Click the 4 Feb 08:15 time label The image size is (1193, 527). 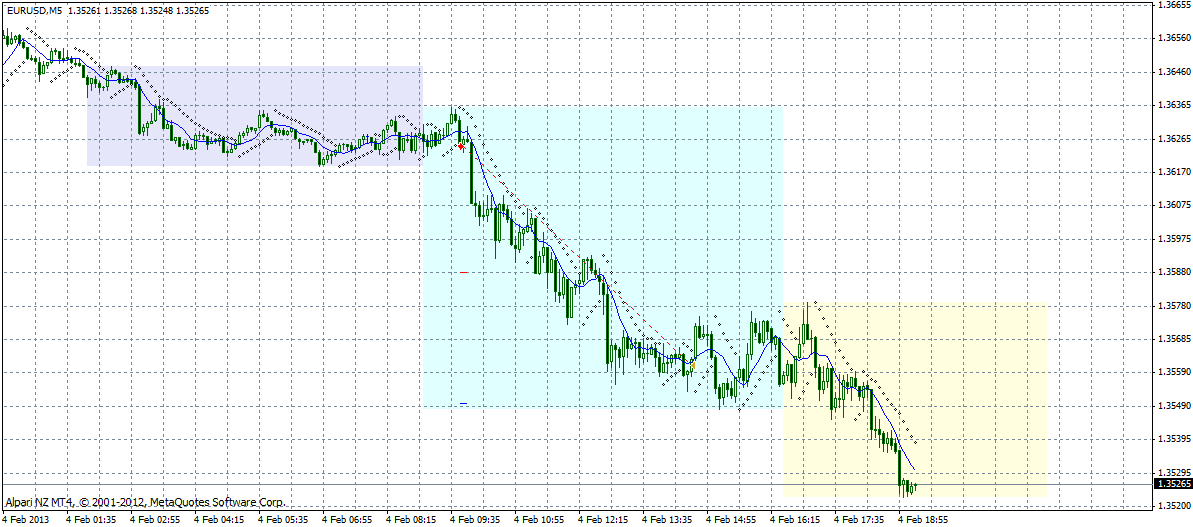410,521
